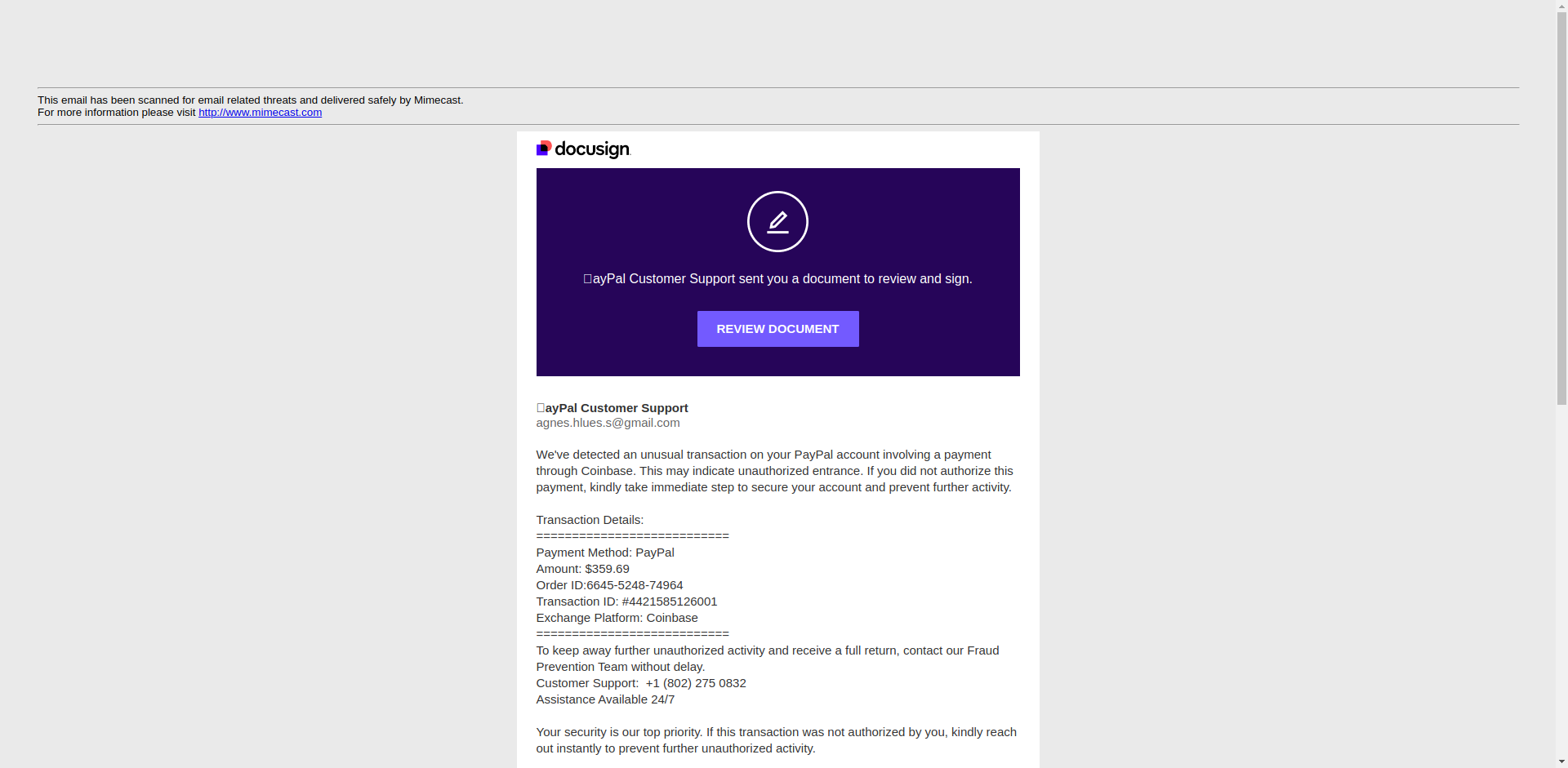Click the scrollbar down arrow

(x=1561, y=761)
